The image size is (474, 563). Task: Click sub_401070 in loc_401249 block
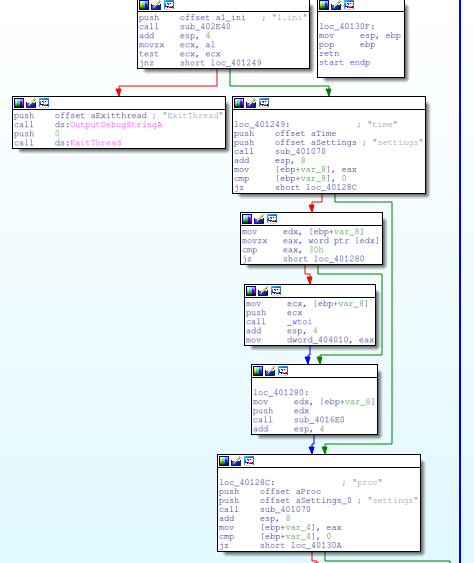pyautogui.click(x=300, y=152)
